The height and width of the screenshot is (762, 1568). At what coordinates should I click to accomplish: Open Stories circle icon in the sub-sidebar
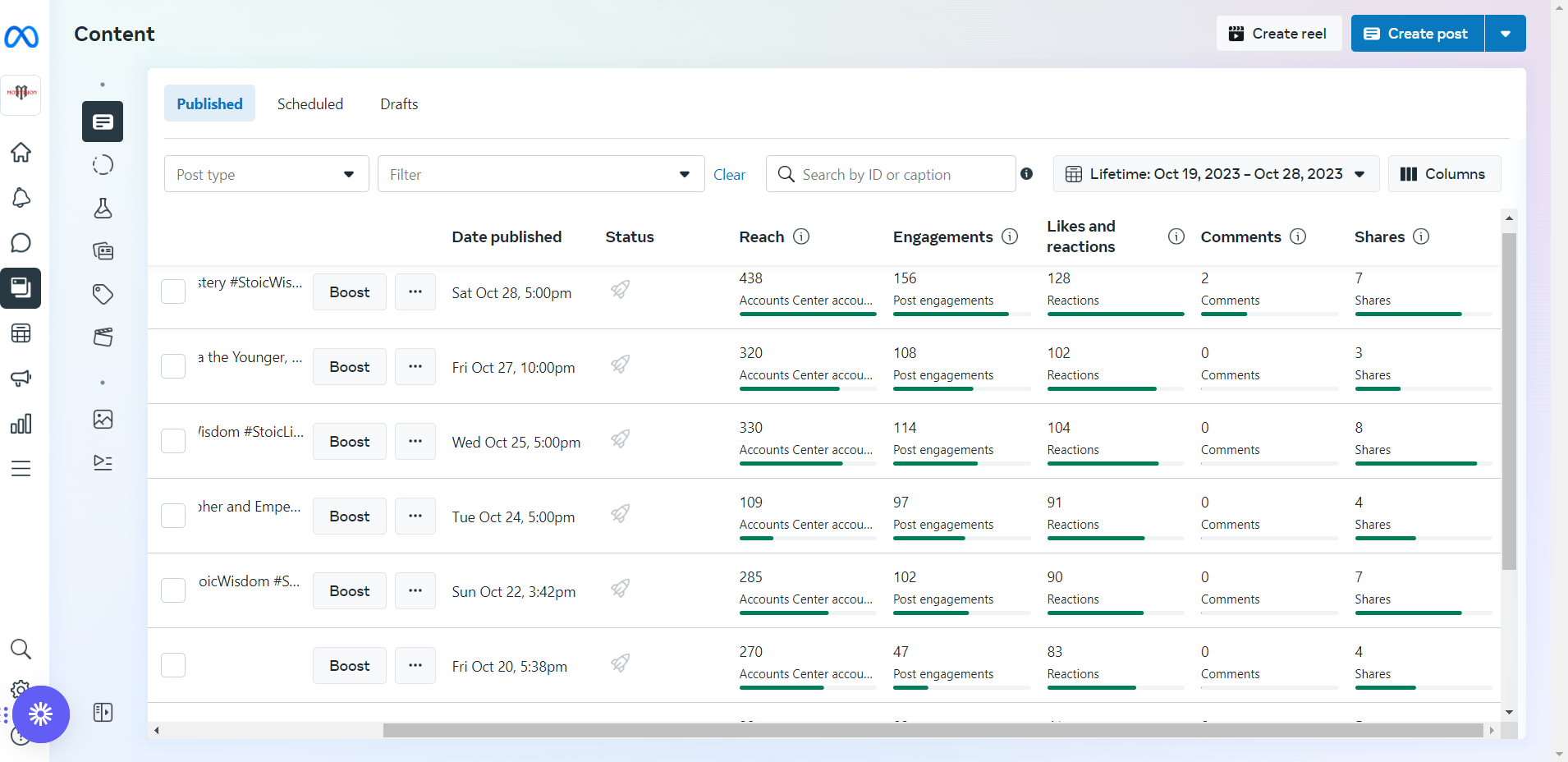click(x=103, y=165)
